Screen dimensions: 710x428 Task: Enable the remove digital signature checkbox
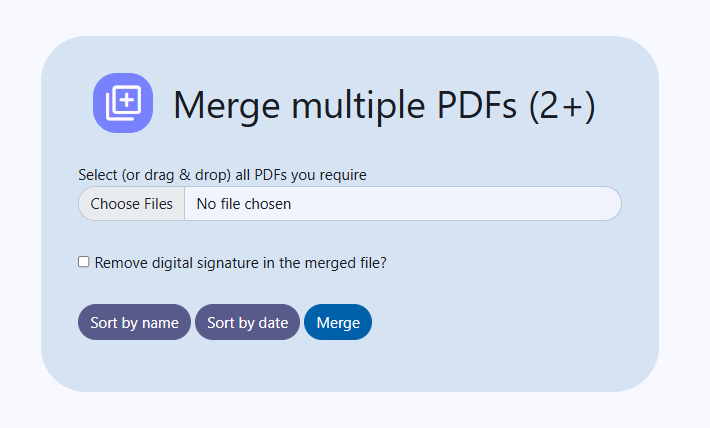pos(84,262)
